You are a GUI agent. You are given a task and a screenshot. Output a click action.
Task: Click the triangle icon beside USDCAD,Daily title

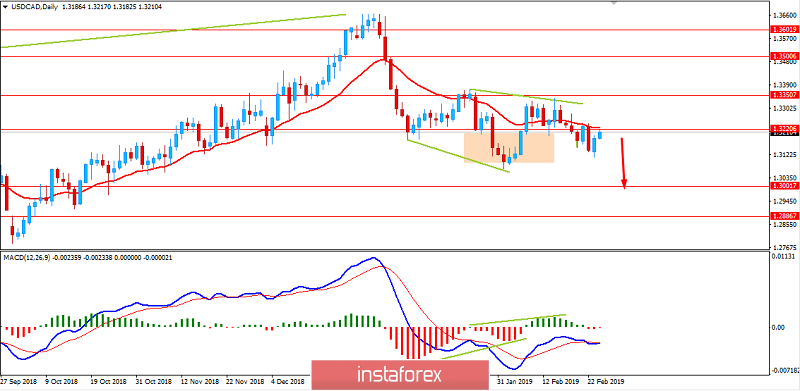pyautogui.click(x=5, y=6)
